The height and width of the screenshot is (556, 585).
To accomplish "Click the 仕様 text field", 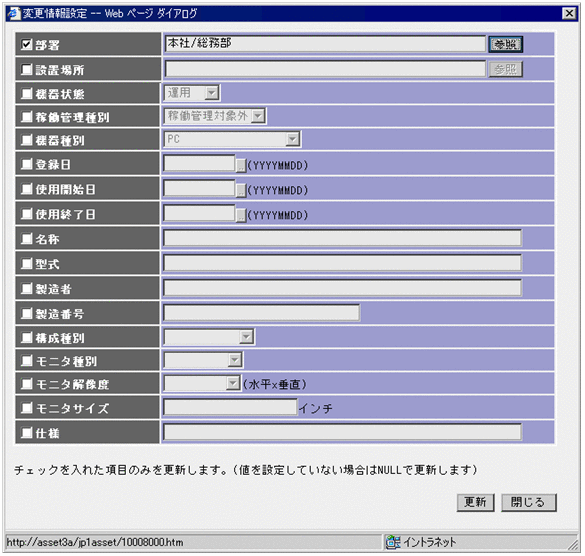I will tap(342, 432).
